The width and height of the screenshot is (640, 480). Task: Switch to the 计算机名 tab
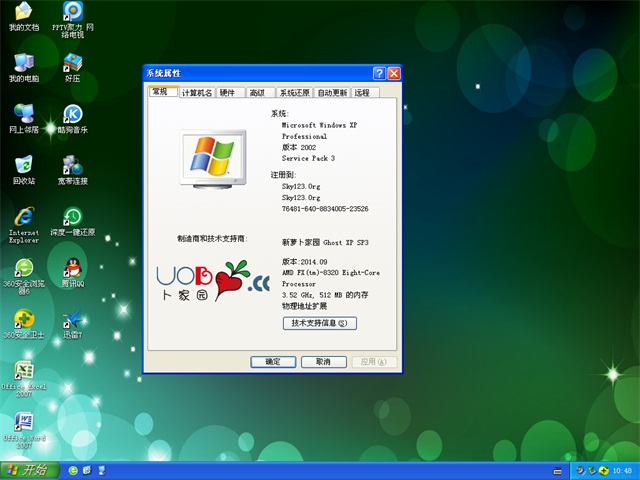tap(197, 93)
